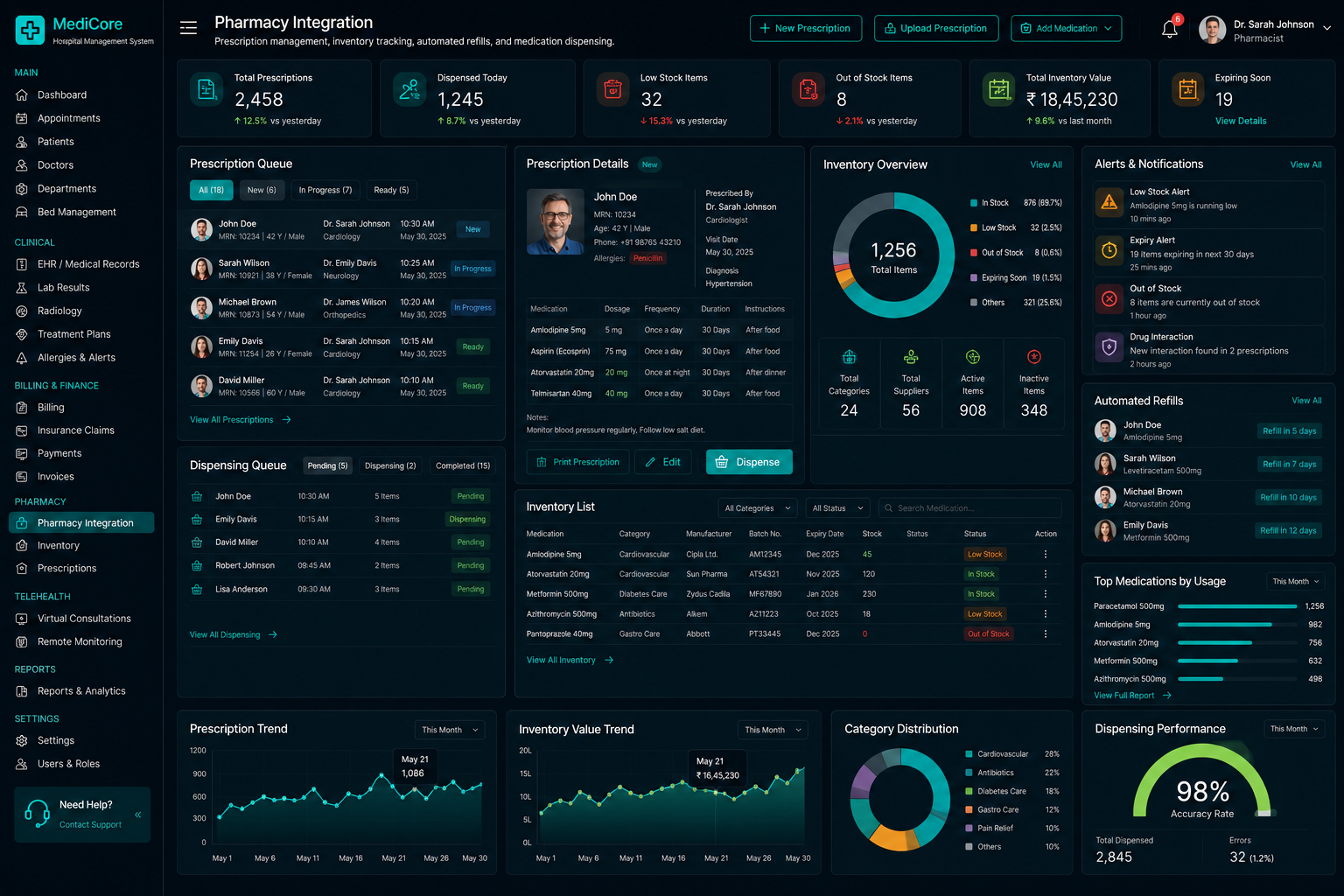Screen dimensions: 1344x896
Task: Select the All (18) prescription queue tab
Action: (x=211, y=190)
